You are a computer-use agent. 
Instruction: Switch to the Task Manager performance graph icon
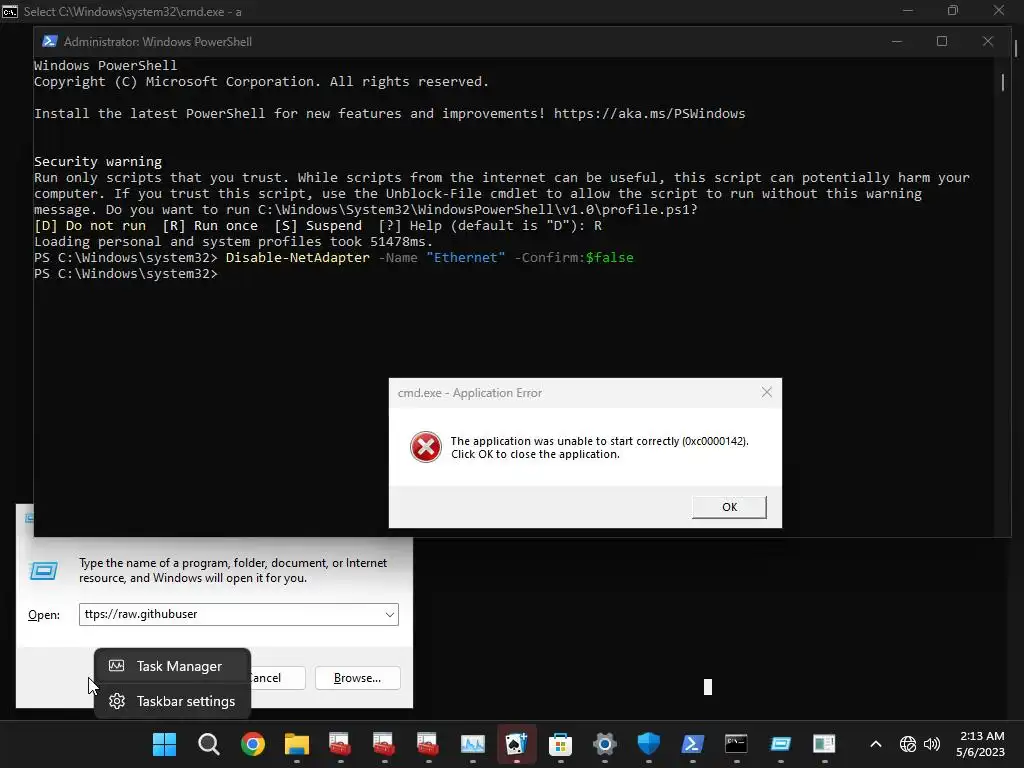click(473, 744)
